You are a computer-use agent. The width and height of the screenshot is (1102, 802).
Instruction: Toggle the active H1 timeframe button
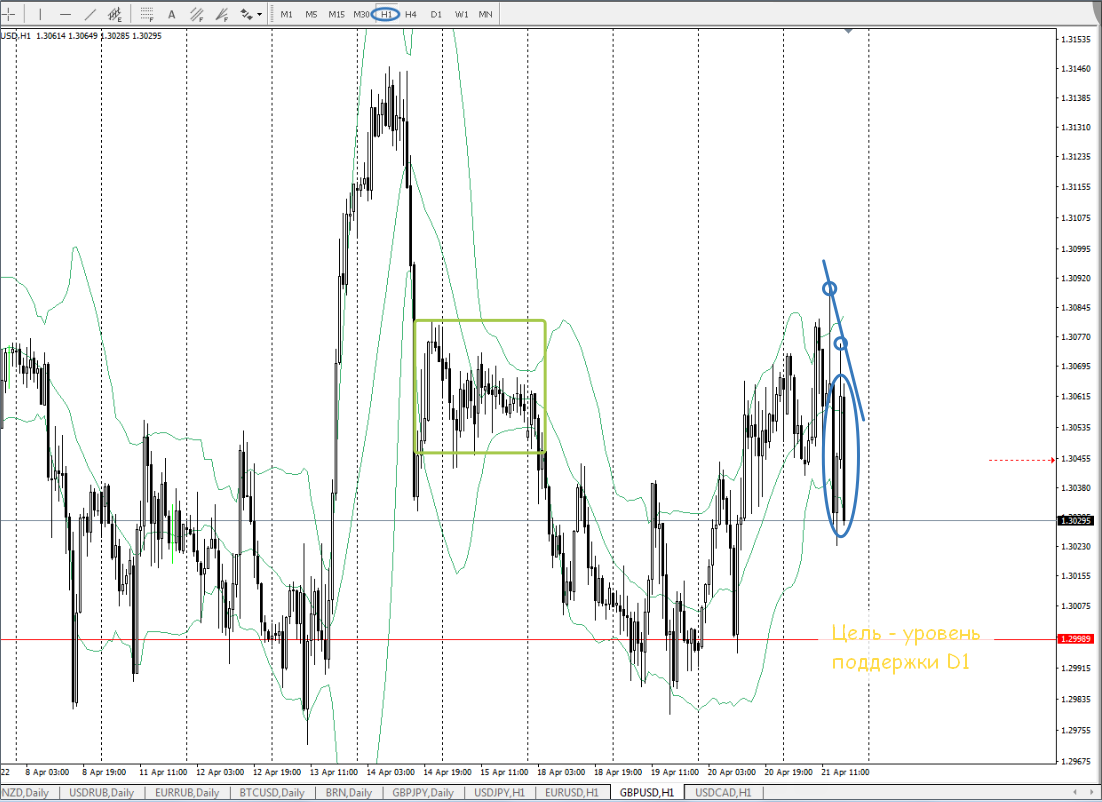pyautogui.click(x=387, y=14)
